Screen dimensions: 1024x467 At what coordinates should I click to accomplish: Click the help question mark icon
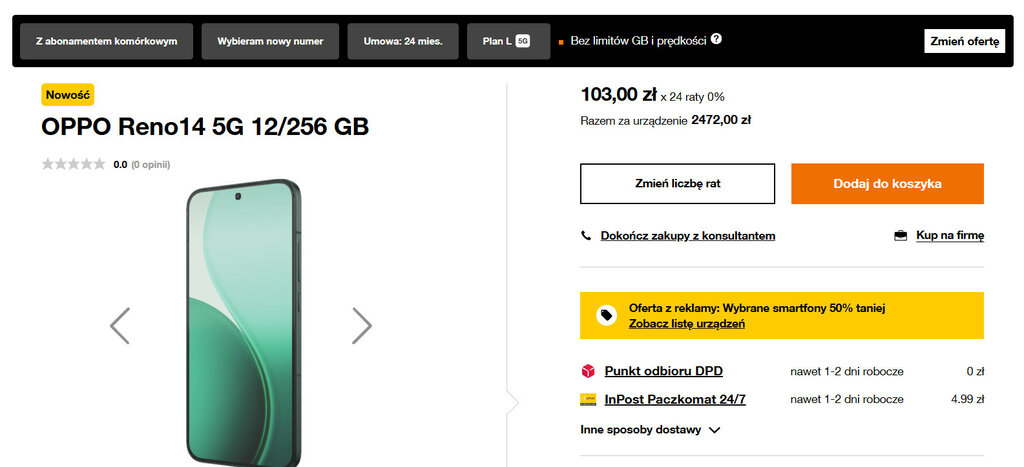(716, 40)
